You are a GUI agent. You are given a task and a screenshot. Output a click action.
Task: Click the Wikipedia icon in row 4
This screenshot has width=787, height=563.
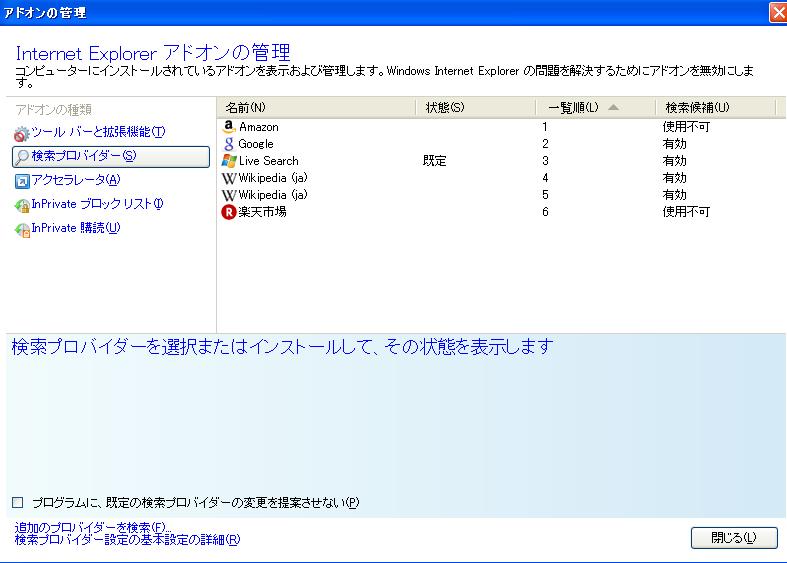[x=228, y=178]
